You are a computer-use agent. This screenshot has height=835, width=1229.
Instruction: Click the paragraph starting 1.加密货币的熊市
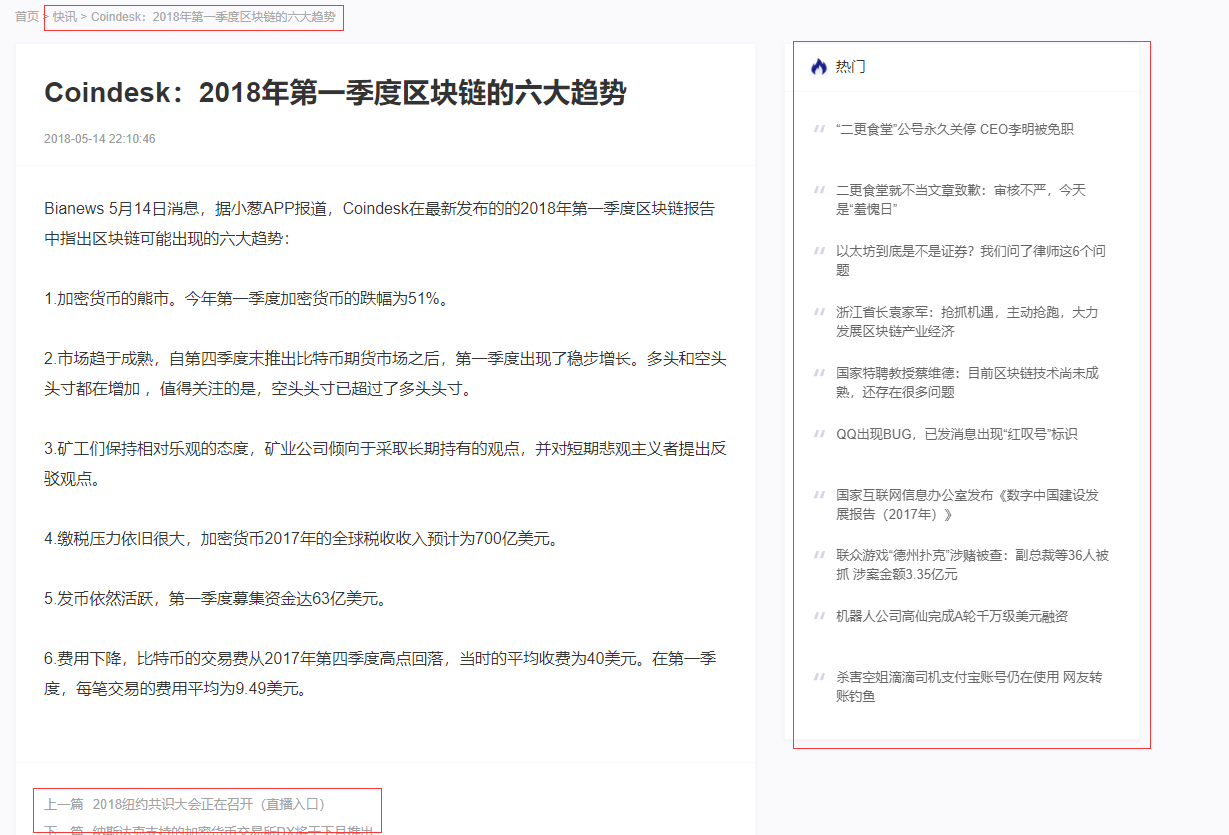[x=247, y=299]
